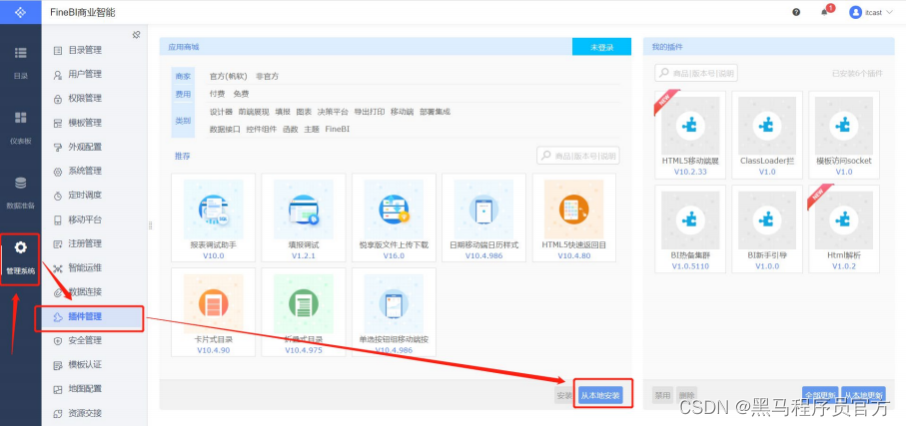Expand the itcast account dropdown arrow
Image resolution: width=906 pixels, height=426 pixels.
889,12
